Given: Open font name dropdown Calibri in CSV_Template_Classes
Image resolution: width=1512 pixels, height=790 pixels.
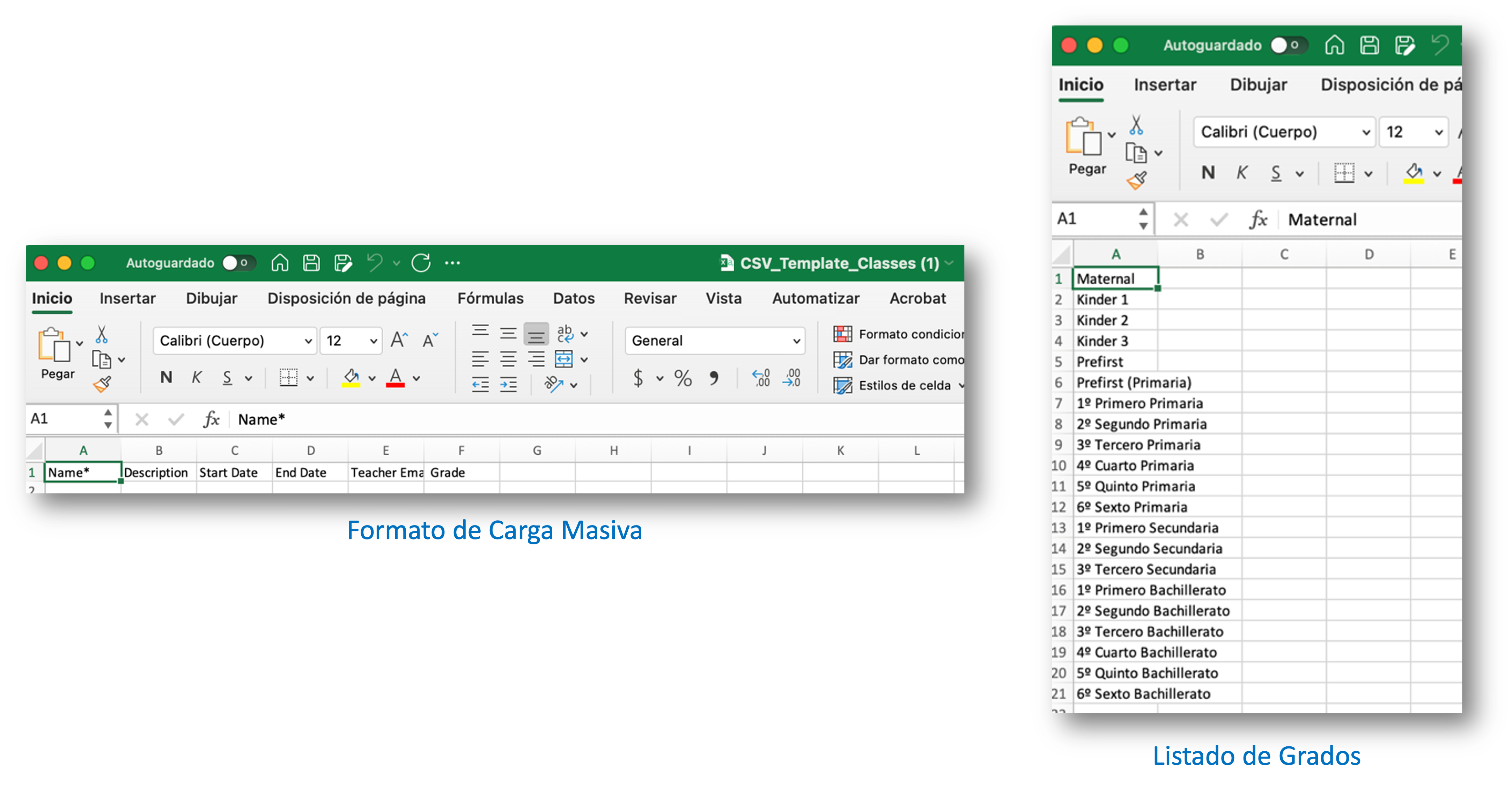Looking at the screenshot, I should pyautogui.click(x=308, y=341).
